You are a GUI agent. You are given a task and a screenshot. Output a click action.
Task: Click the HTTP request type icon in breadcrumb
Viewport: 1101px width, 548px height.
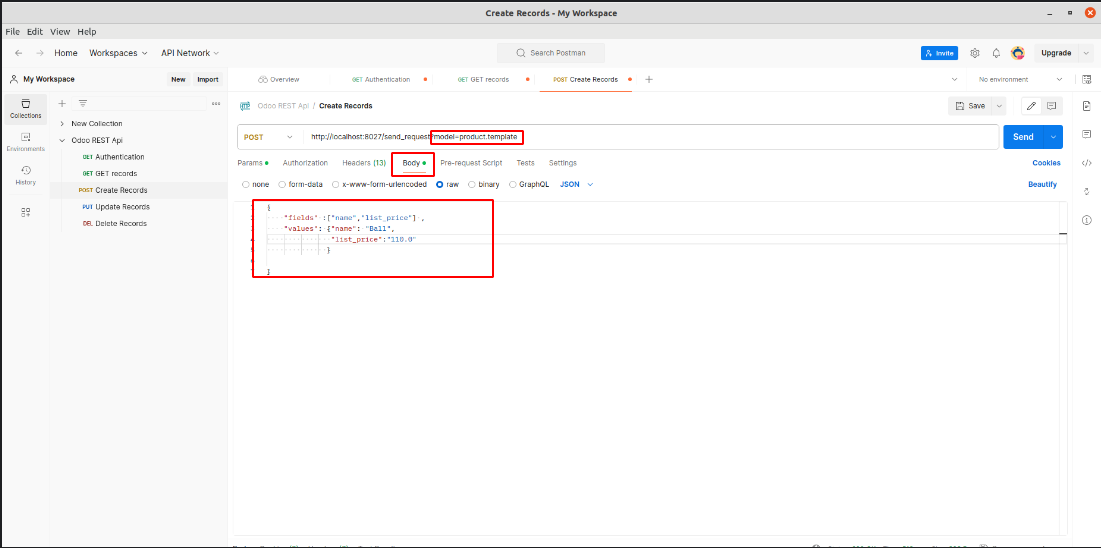coord(244,106)
